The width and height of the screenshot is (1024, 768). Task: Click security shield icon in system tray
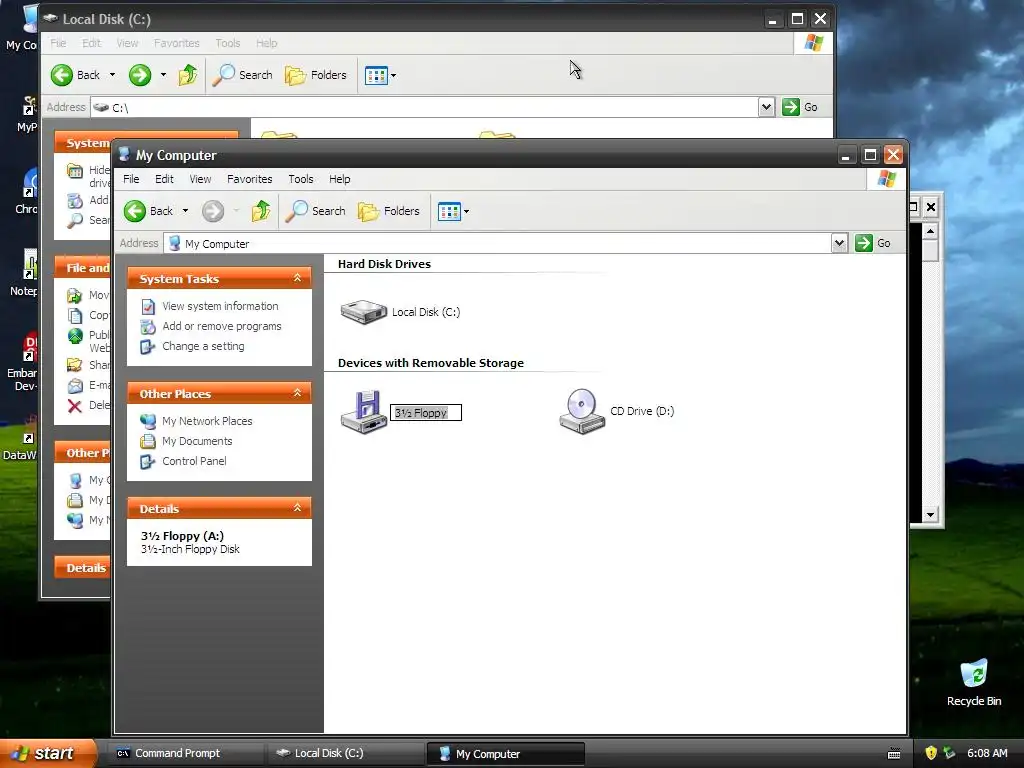coord(931,753)
